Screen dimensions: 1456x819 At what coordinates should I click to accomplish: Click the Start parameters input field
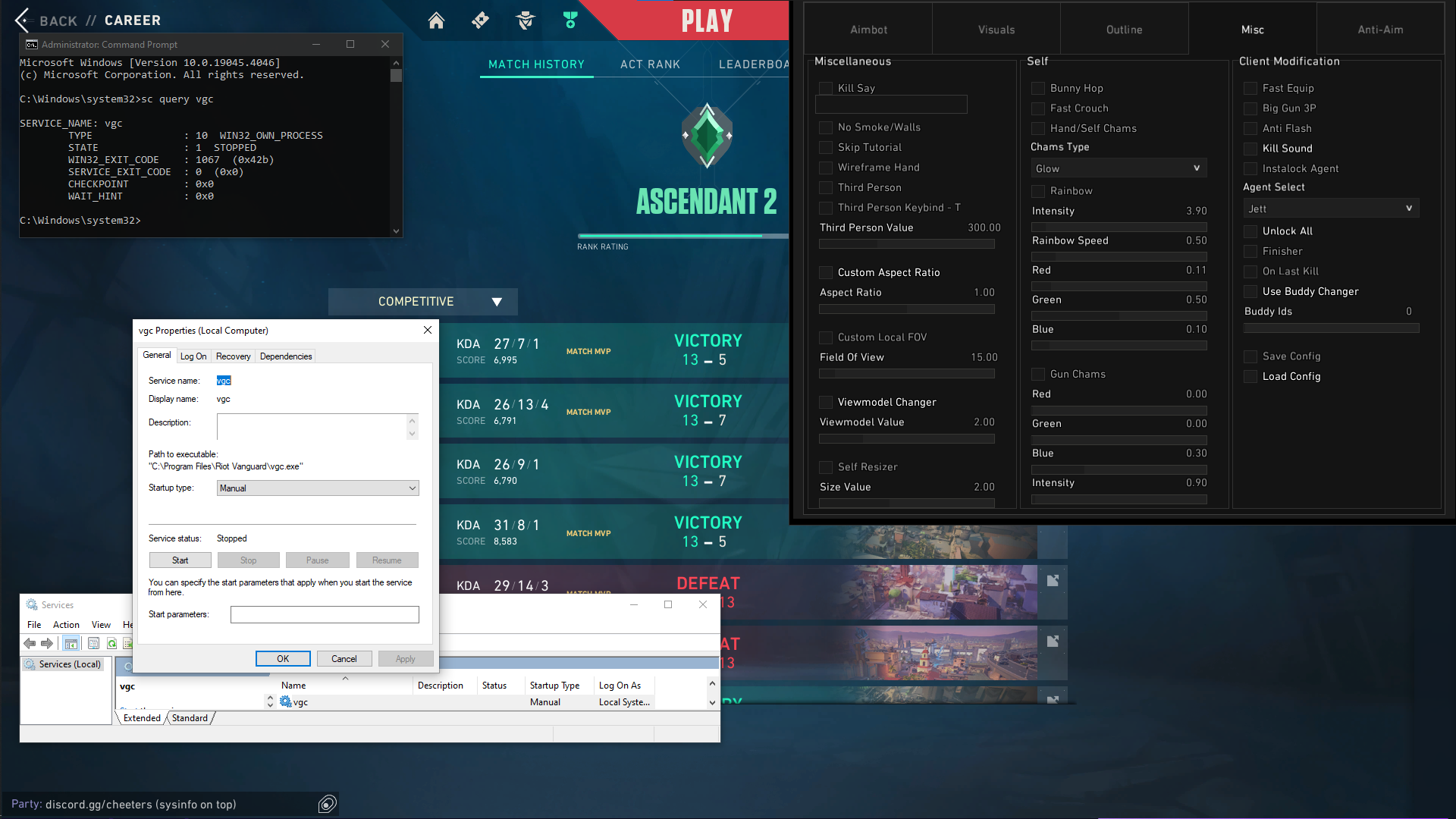(325, 614)
